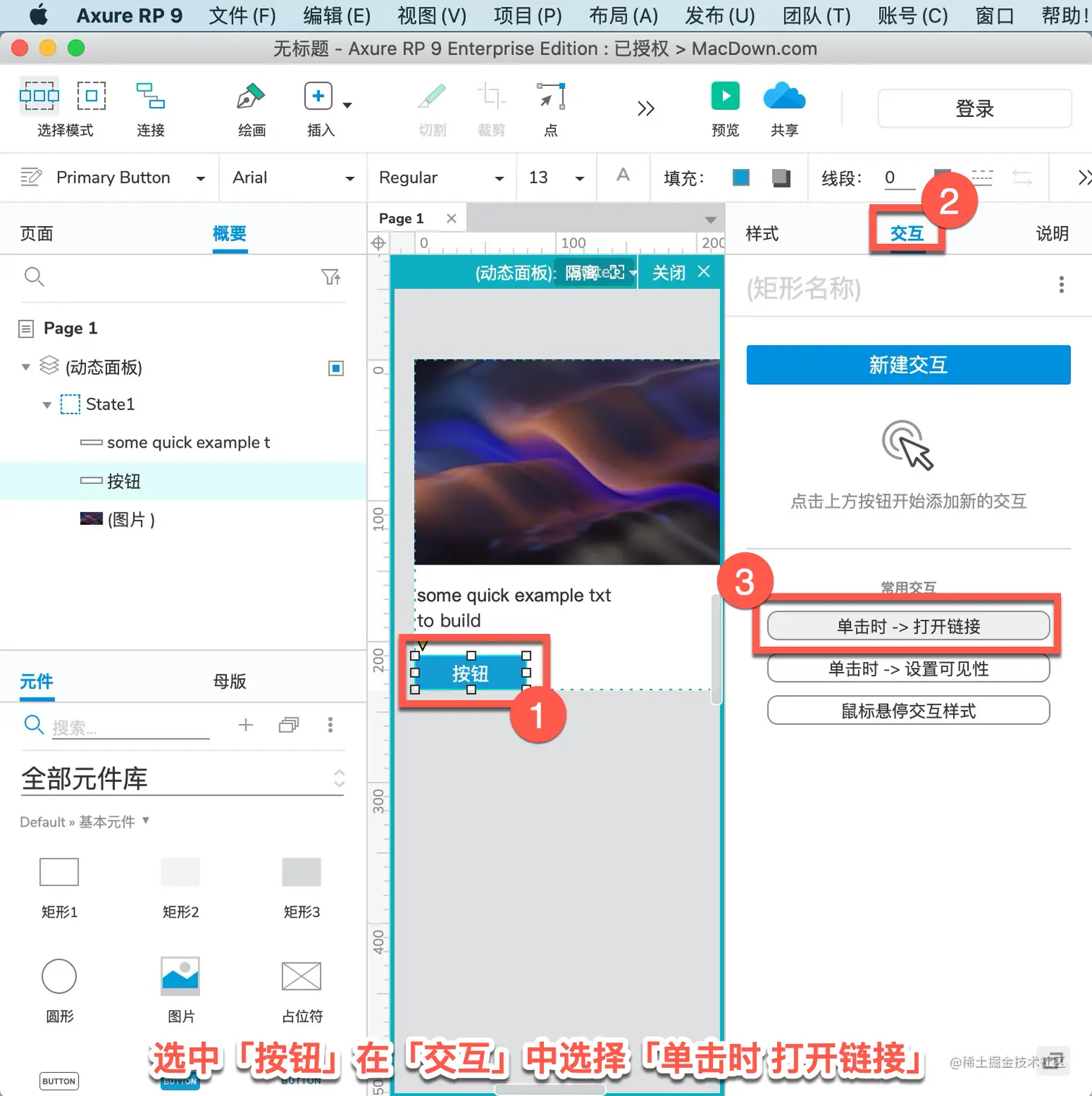The height and width of the screenshot is (1096, 1092).
Task: Add a library with the plus icon
Action: point(246,725)
